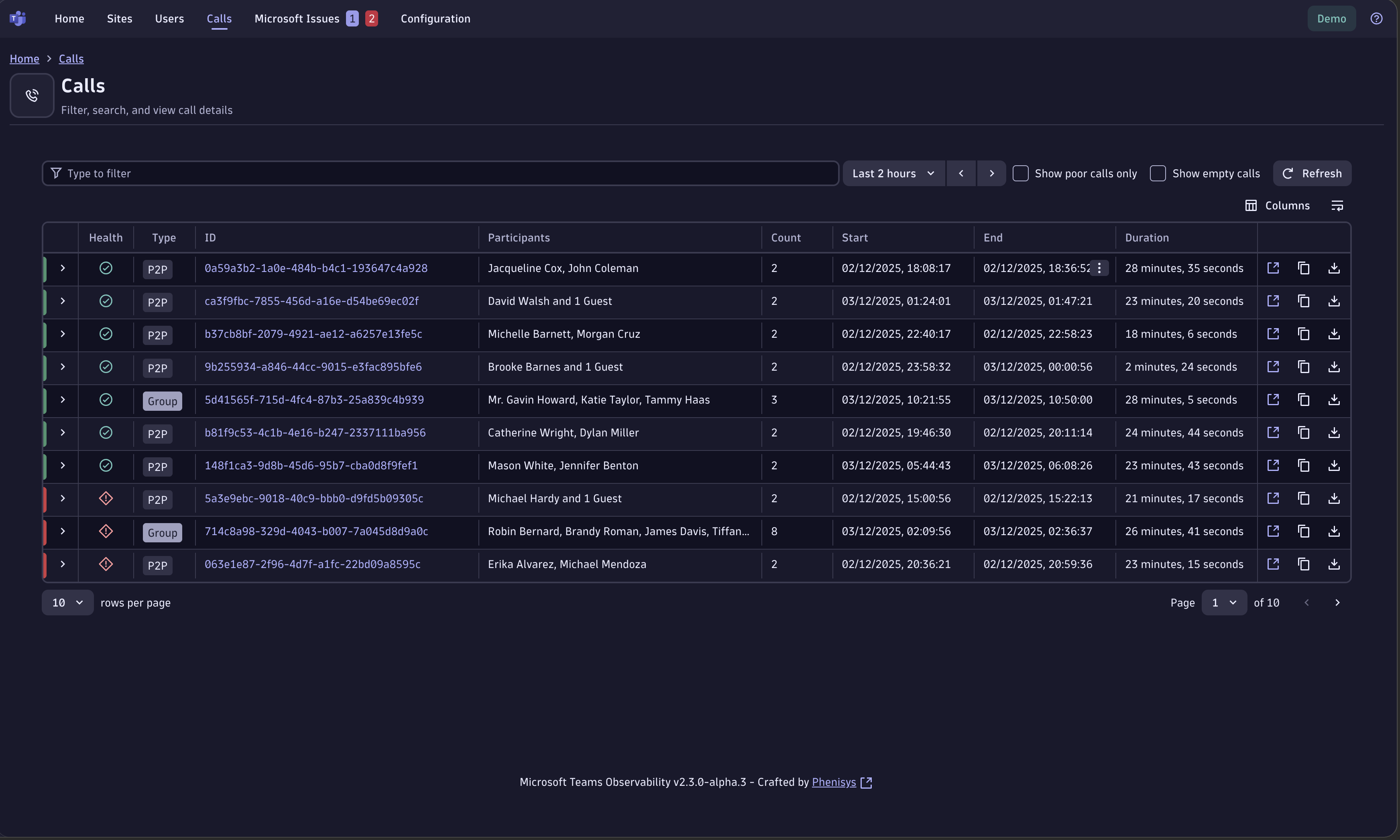This screenshot has height=840, width=1400.
Task: Follow the Phenisys link in the footer
Action: click(834, 782)
